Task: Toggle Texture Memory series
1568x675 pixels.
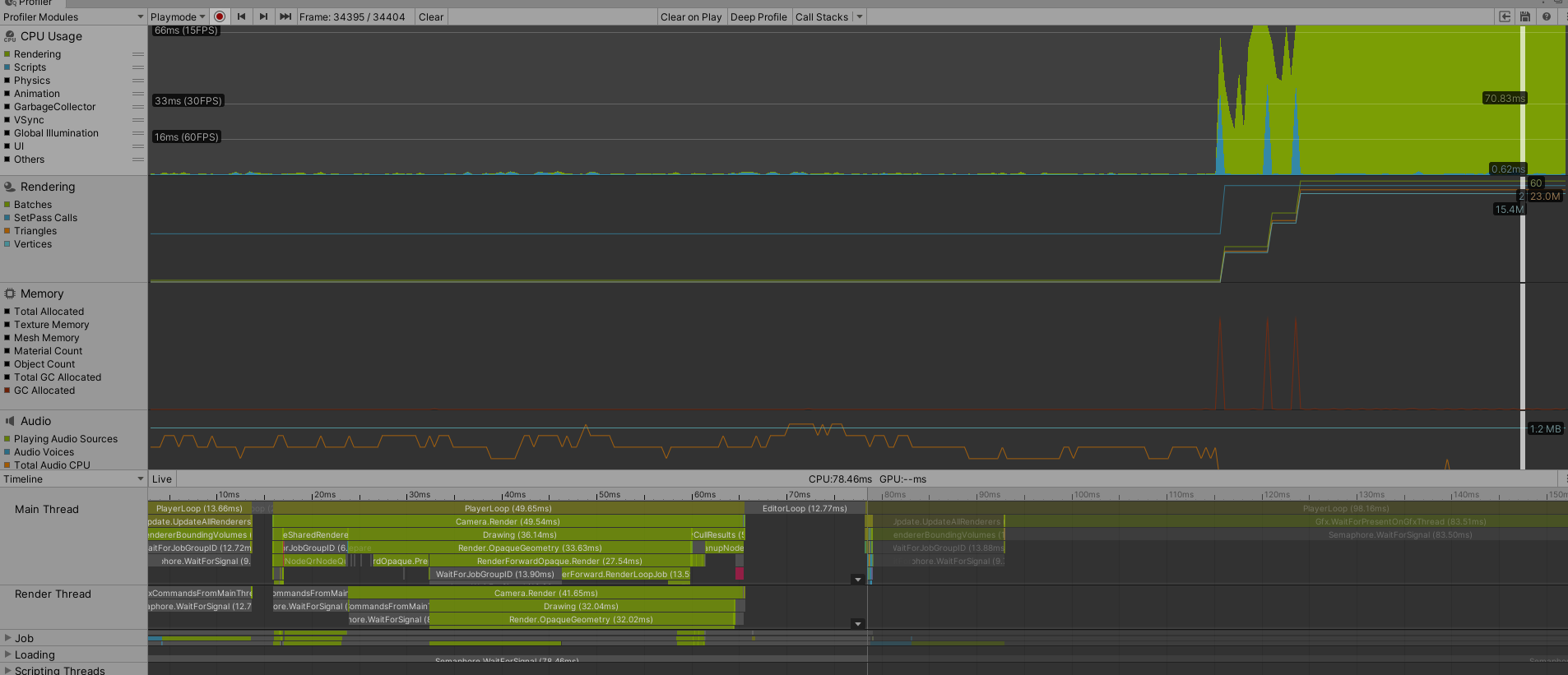Action: pyautogui.click(x=7, y=325)
